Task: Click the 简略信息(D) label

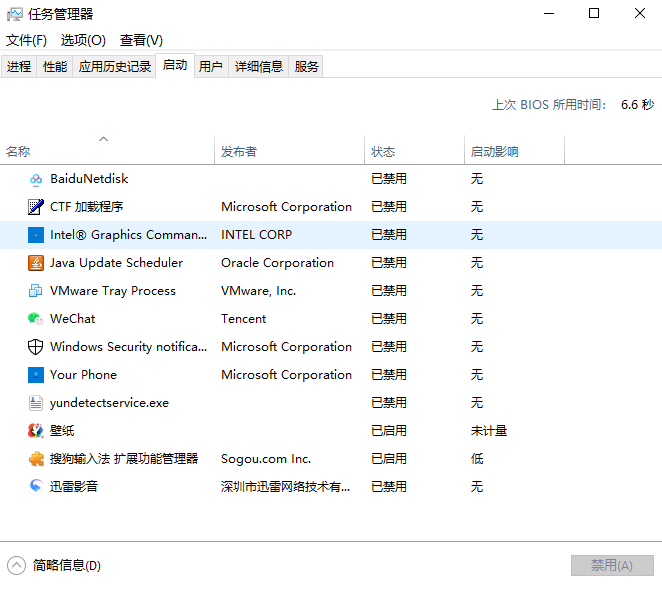Action: pos(67,566)
